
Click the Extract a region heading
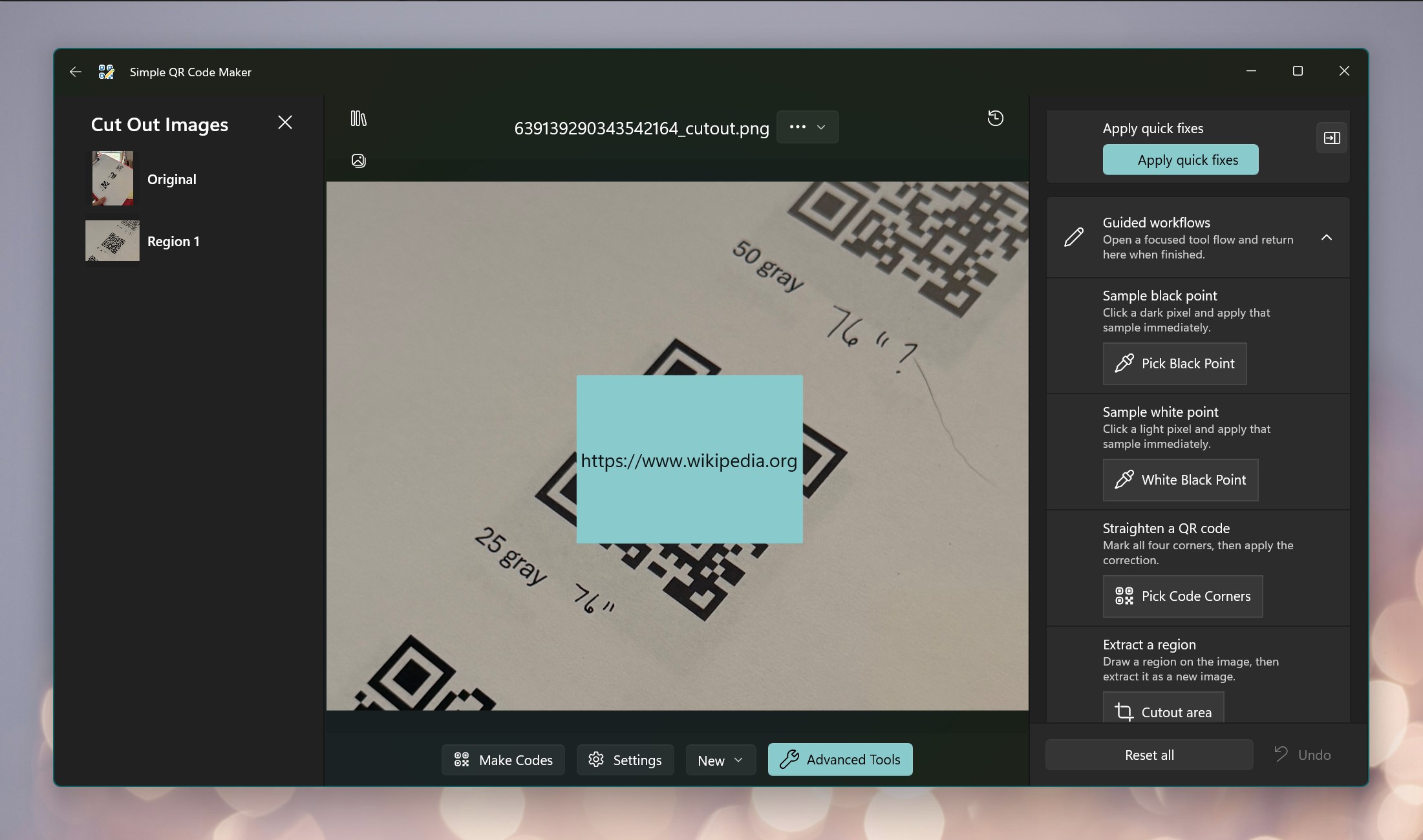coord(1150,645)
